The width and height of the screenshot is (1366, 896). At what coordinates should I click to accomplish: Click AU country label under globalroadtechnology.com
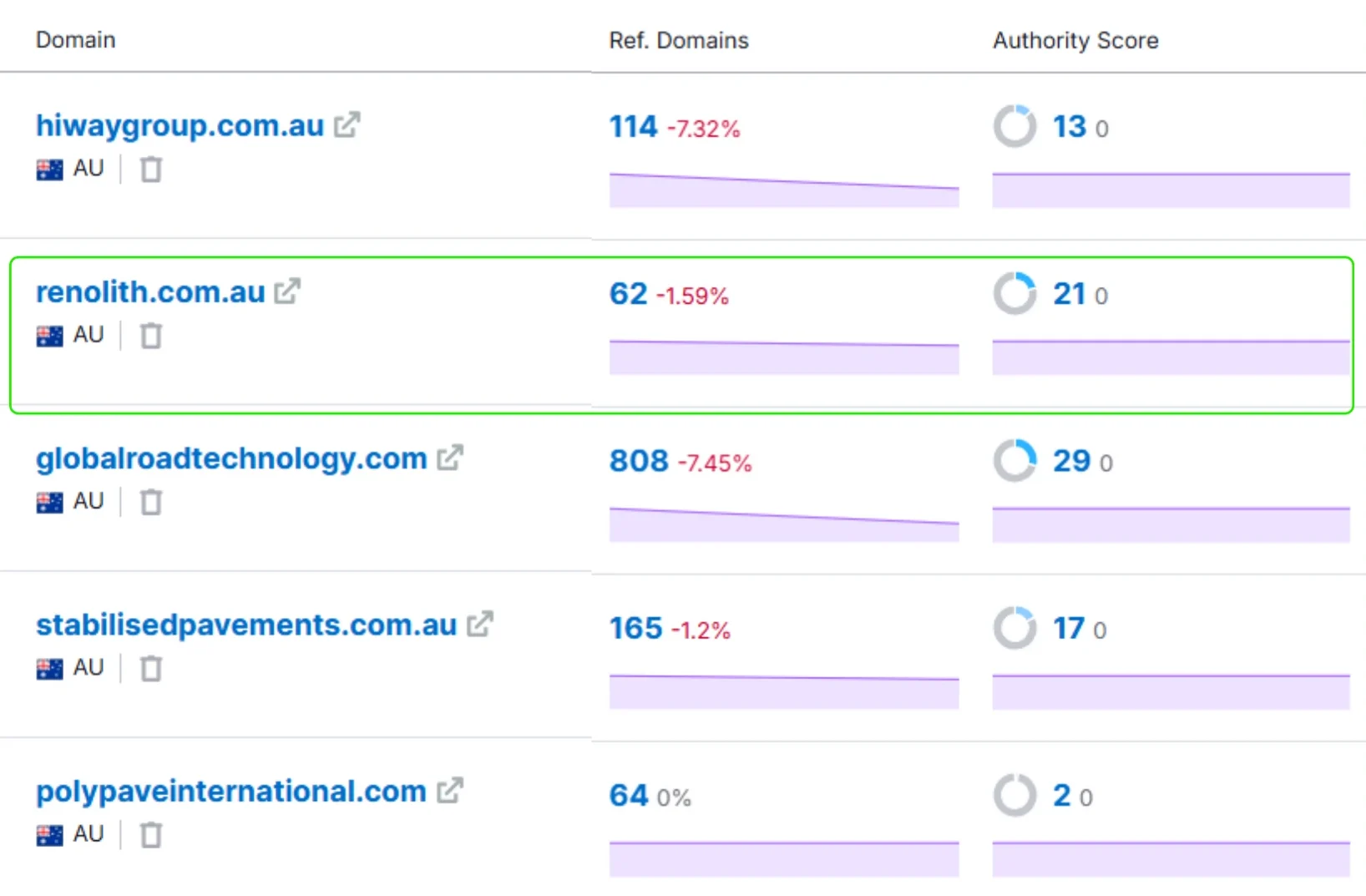(89, 501)
